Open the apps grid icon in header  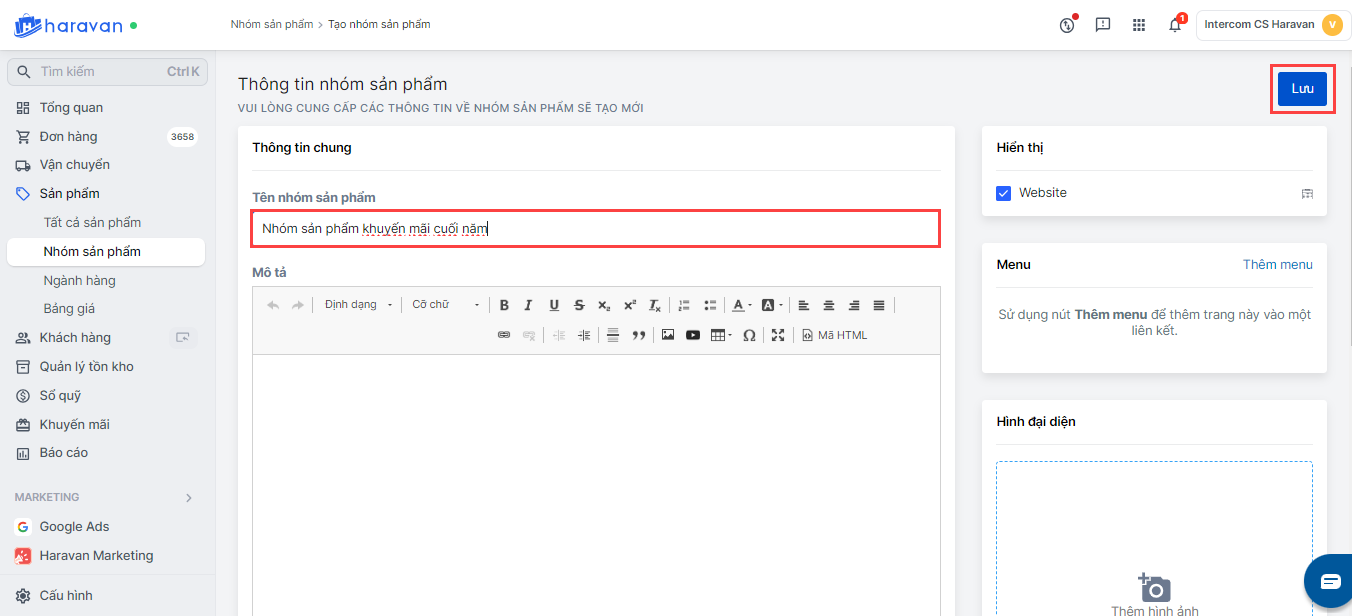coord(1139,25)
